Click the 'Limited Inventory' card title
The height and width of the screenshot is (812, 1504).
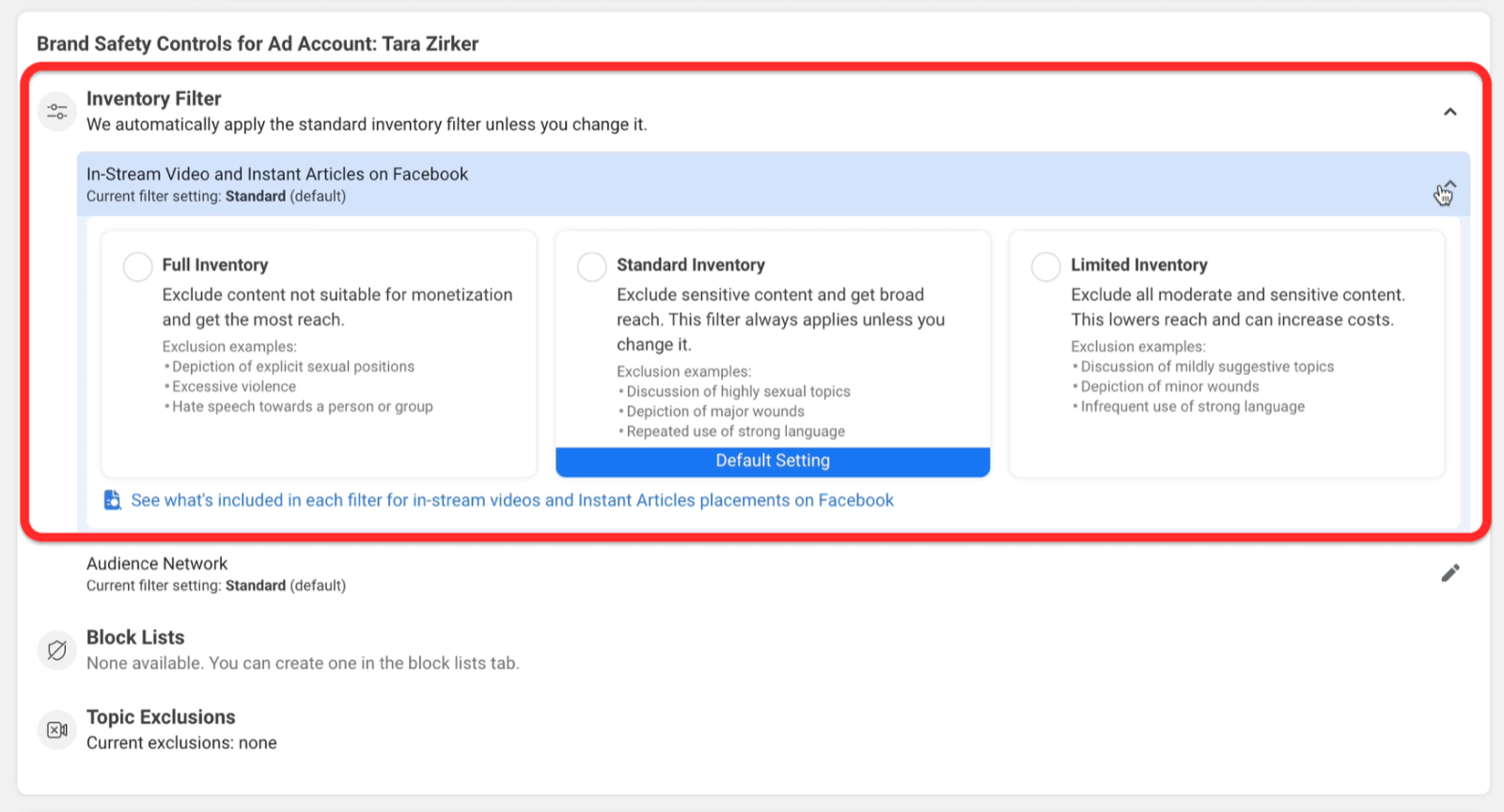[1139, 265]
